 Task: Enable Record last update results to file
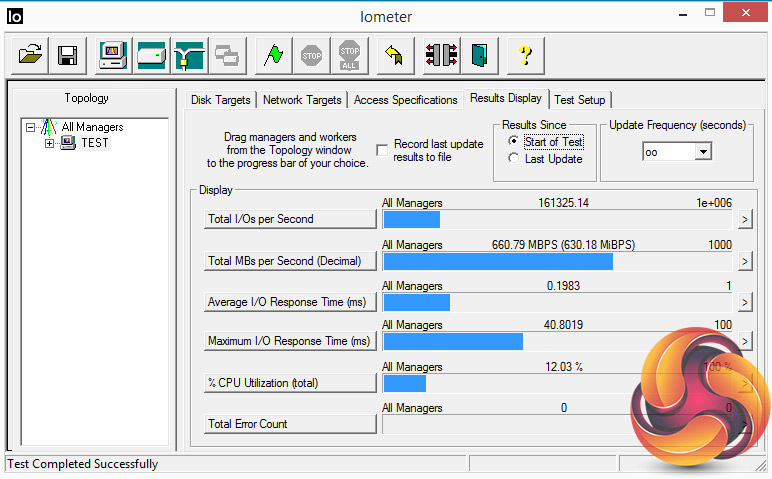pyautogui.click(x=382, y=150)
